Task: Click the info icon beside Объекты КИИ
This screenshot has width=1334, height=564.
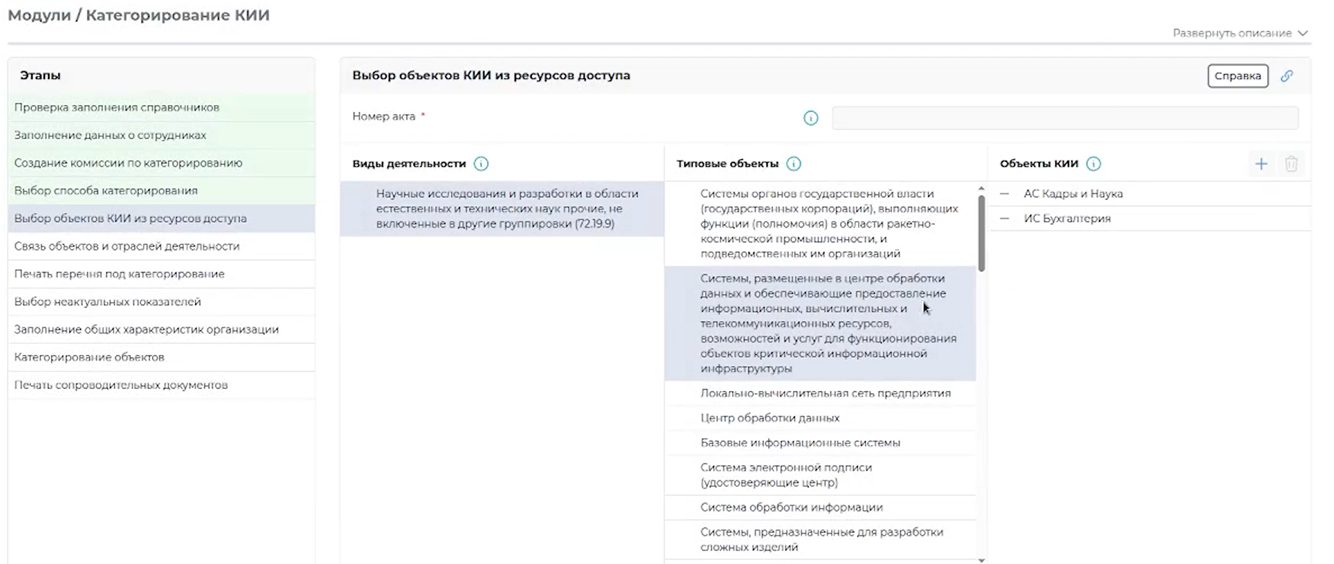Action: 1093,164
